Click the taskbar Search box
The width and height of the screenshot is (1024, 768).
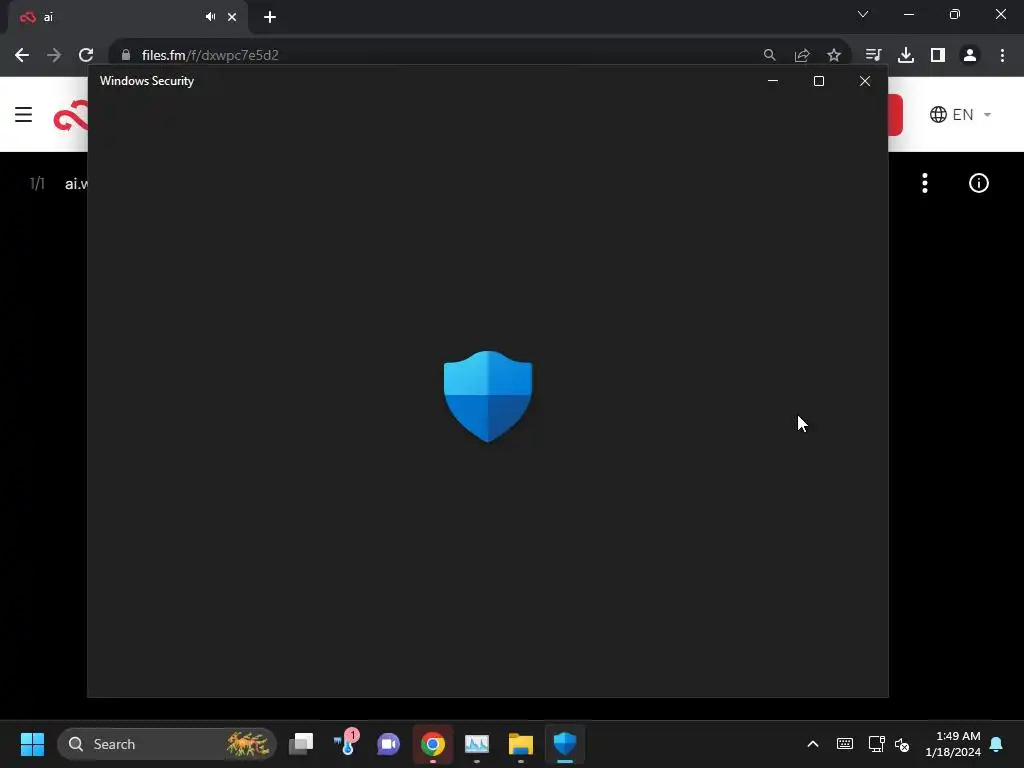(x=167, y=744)
